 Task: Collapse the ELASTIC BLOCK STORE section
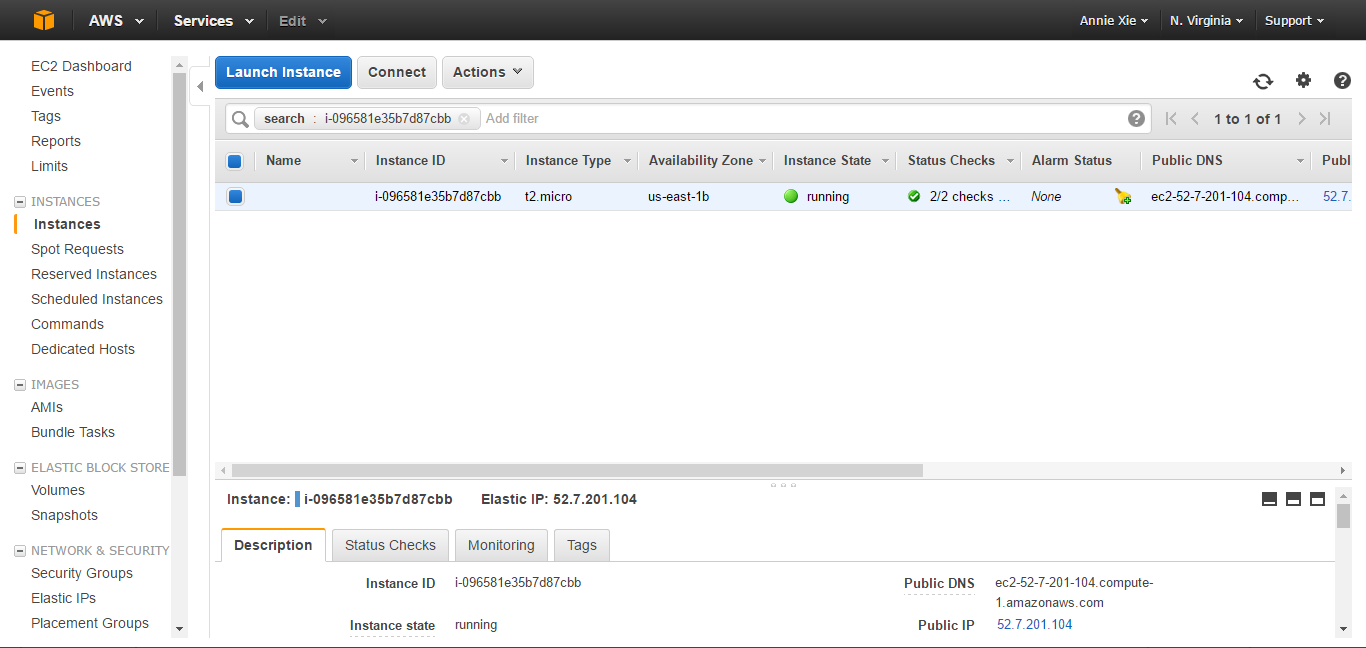20,467
